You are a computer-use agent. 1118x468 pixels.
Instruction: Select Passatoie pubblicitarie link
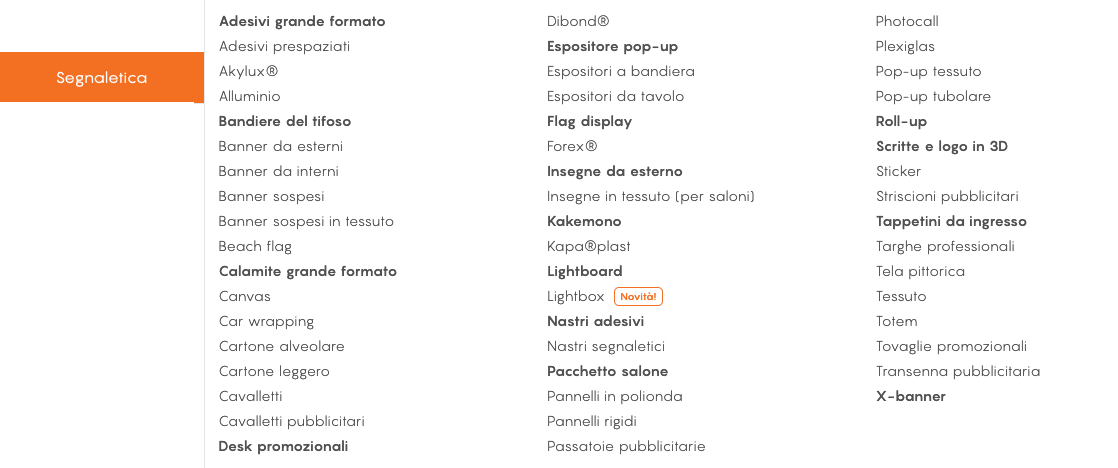(x=626, y=447)
